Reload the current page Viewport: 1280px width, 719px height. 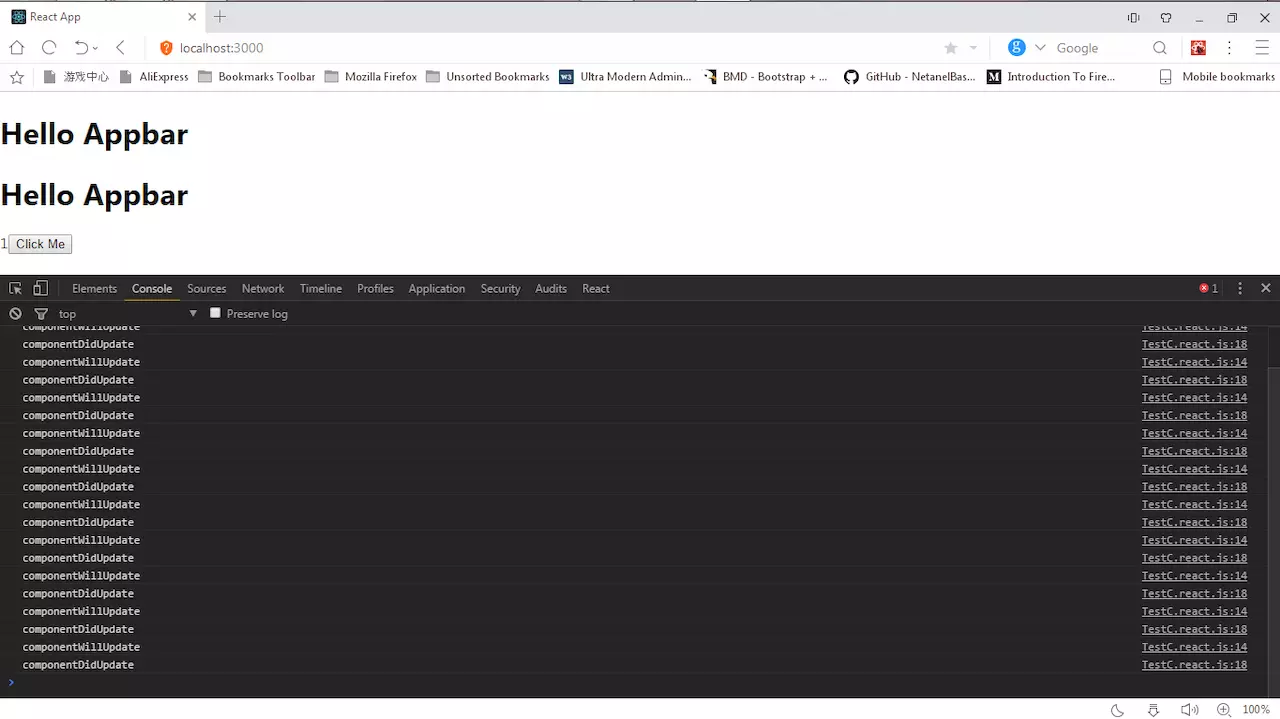point(48,47)
